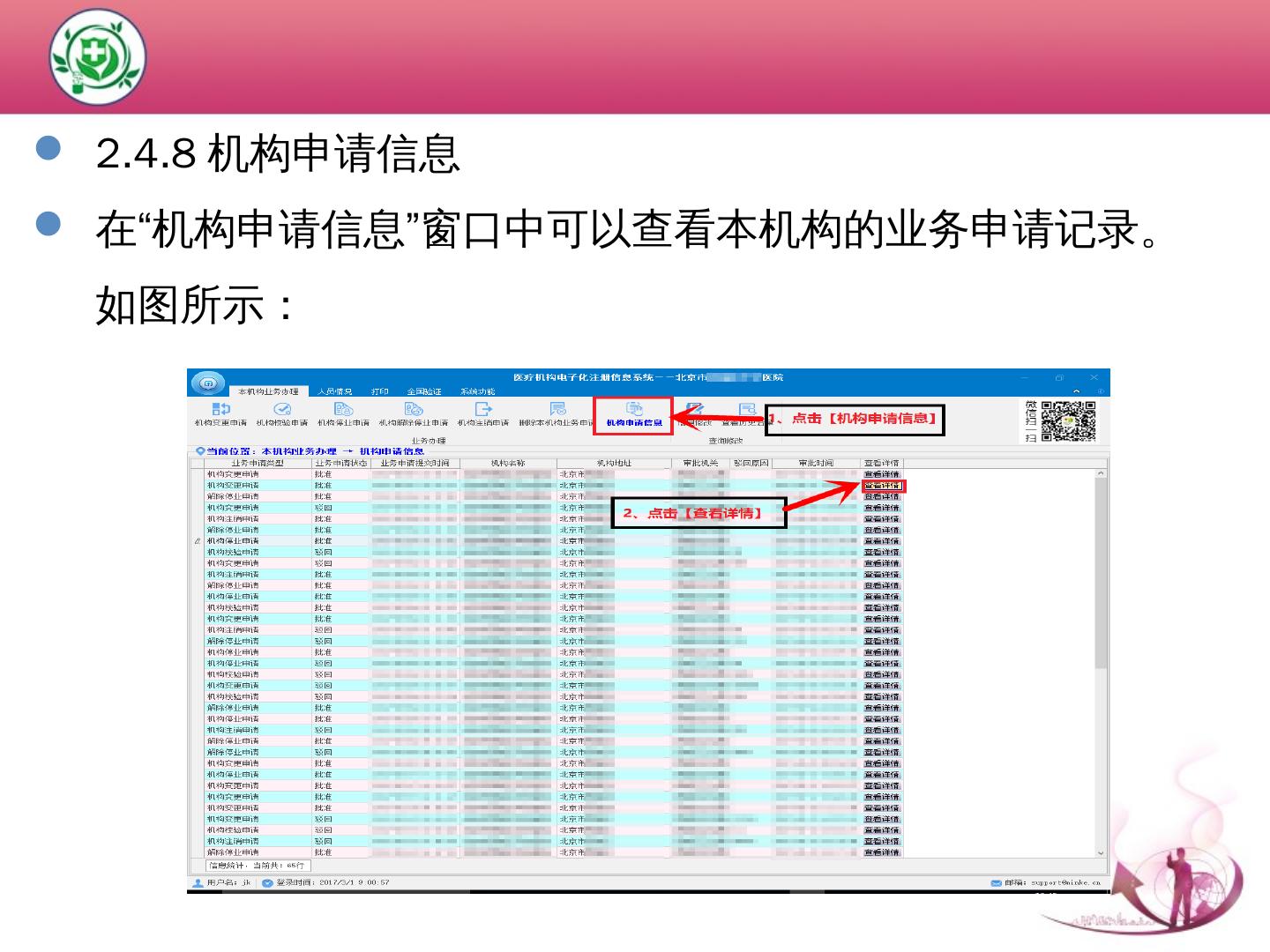This screenshot has height=952, width=1270.
Task: Click the mail envelope icon in status bar
Action: (x=996, y=882)
